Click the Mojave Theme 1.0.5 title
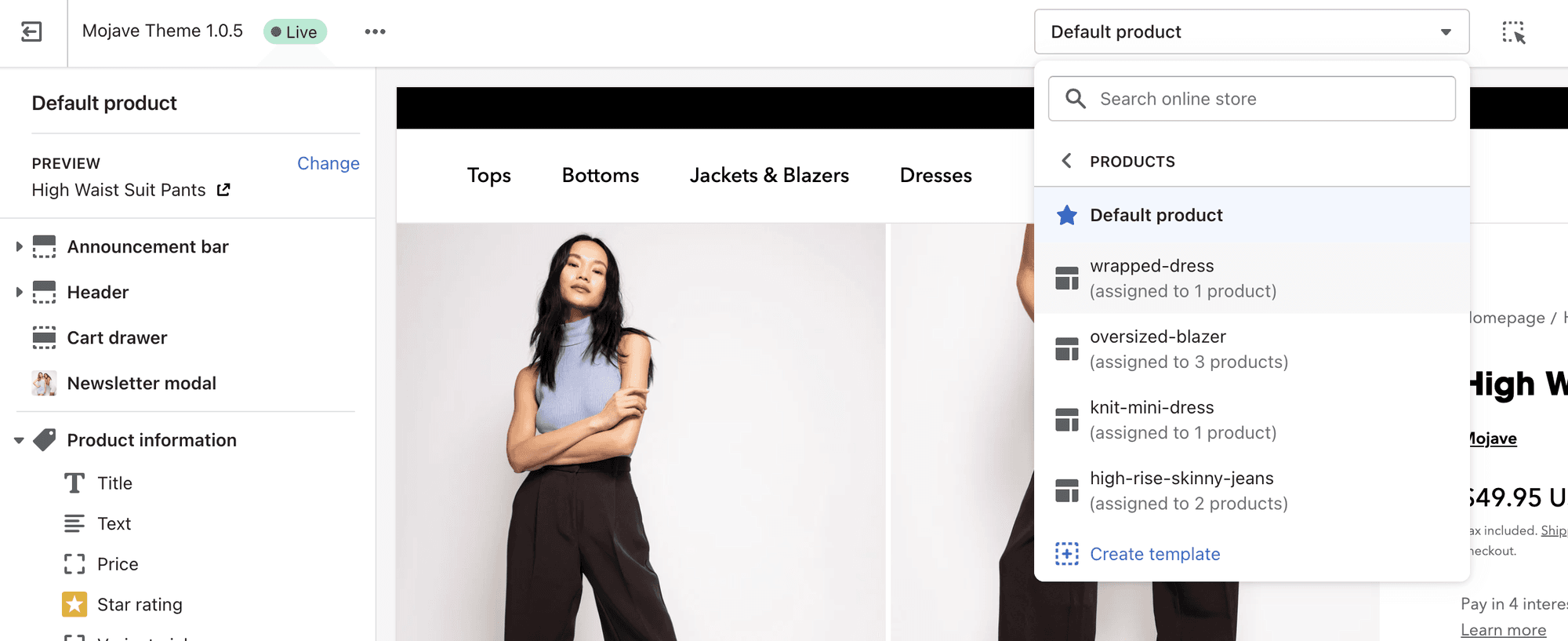This screenshot has width=1568, height=641. (x=162, y=31)
